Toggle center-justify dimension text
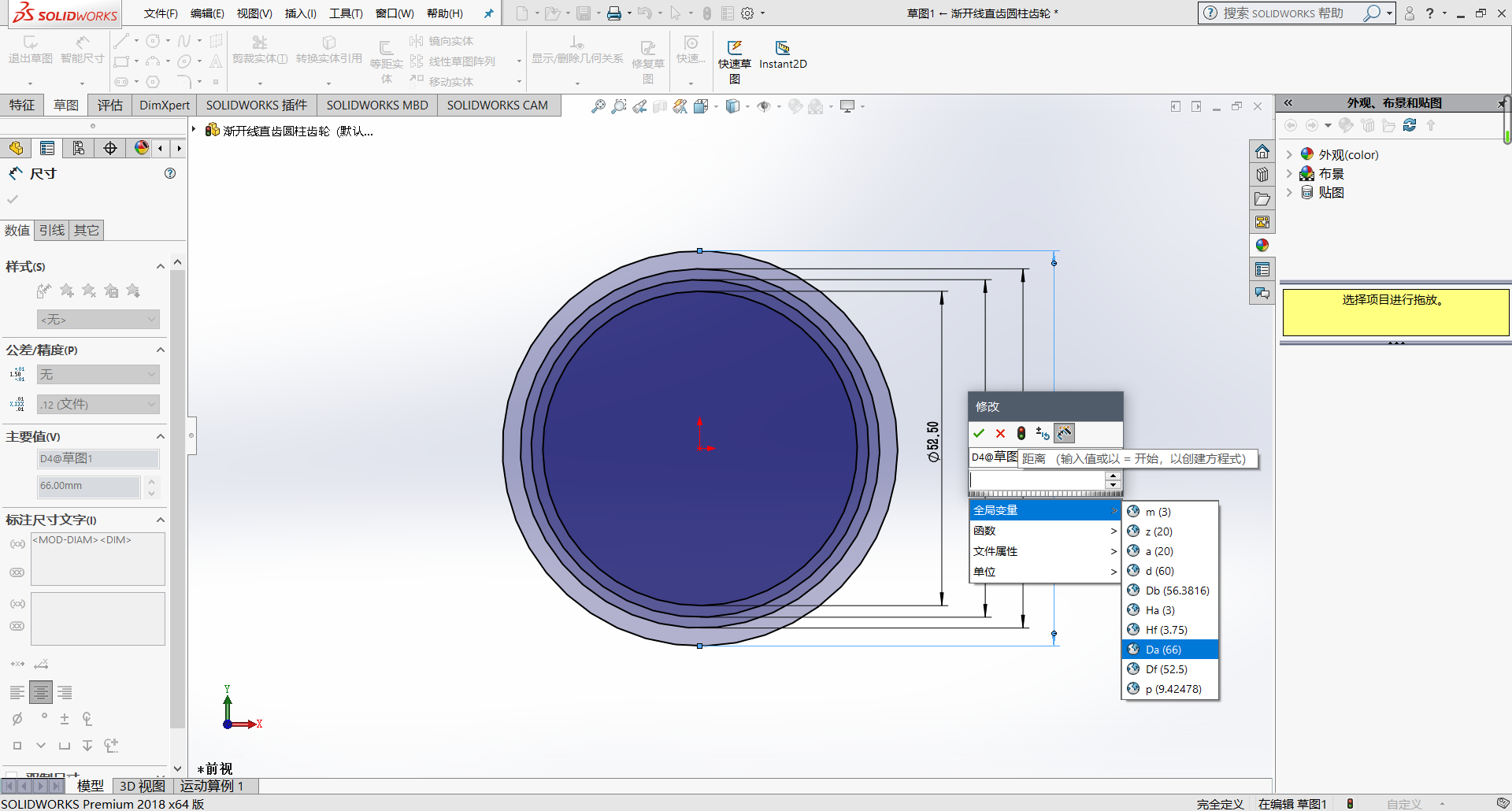The height and width of the screenshot is (811, 1512). pyautogui.click(x=41, y=693)
